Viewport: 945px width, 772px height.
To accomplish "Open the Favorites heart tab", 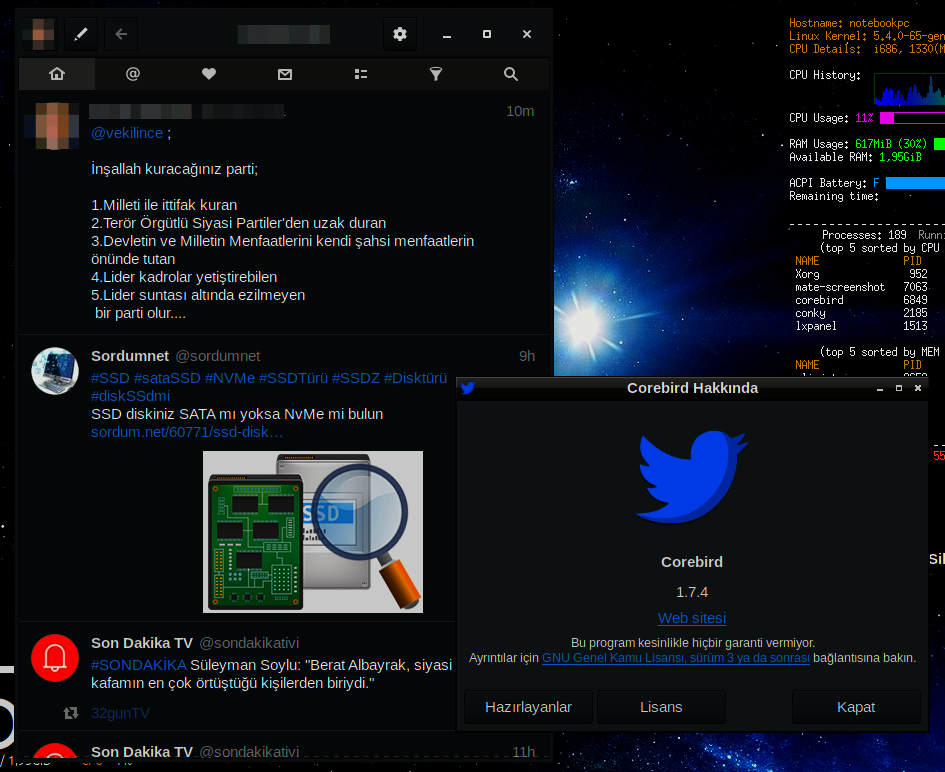I will 209,74.
